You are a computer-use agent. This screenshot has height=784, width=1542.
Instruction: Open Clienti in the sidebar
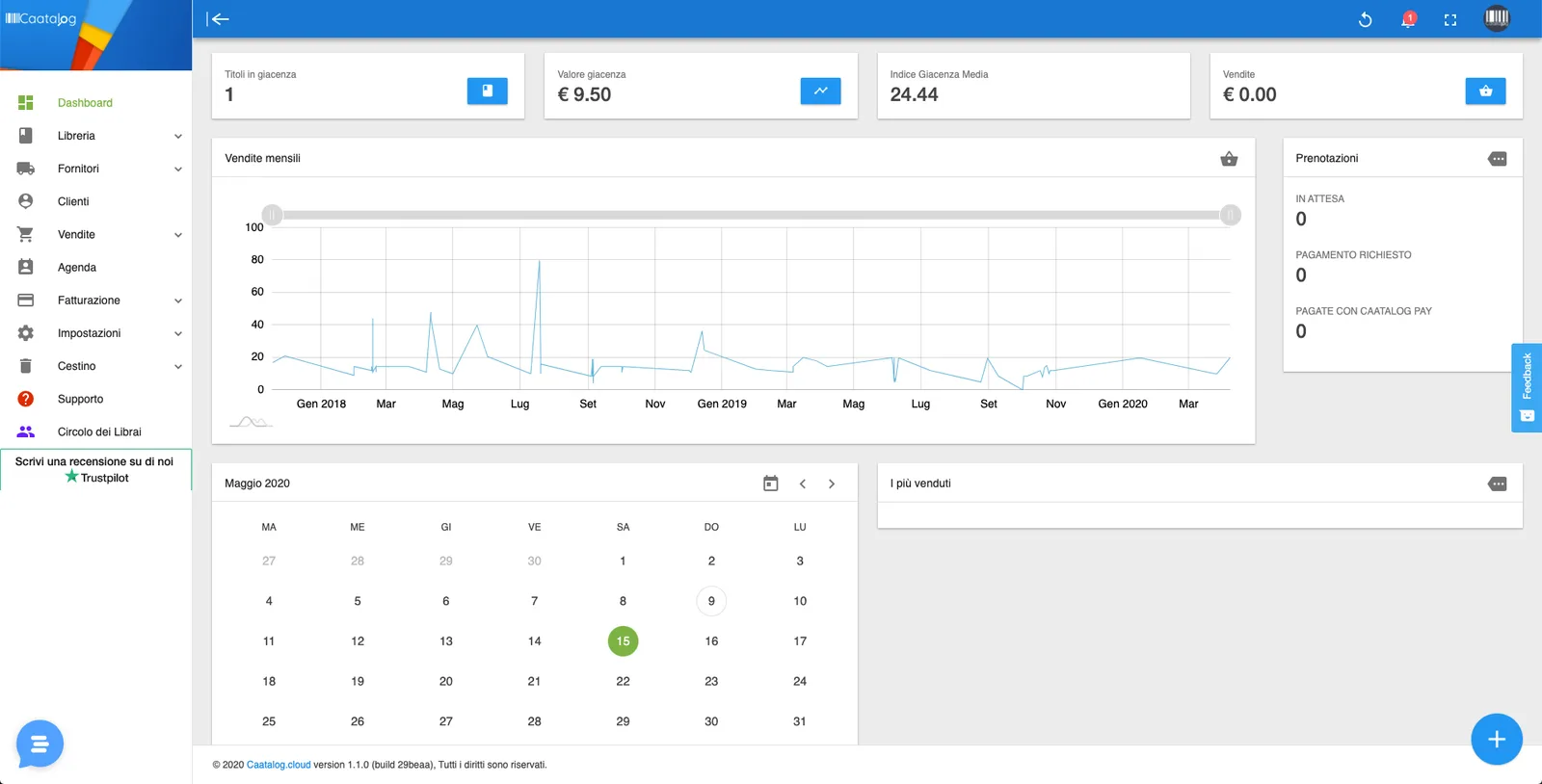(x=95, y=201)
